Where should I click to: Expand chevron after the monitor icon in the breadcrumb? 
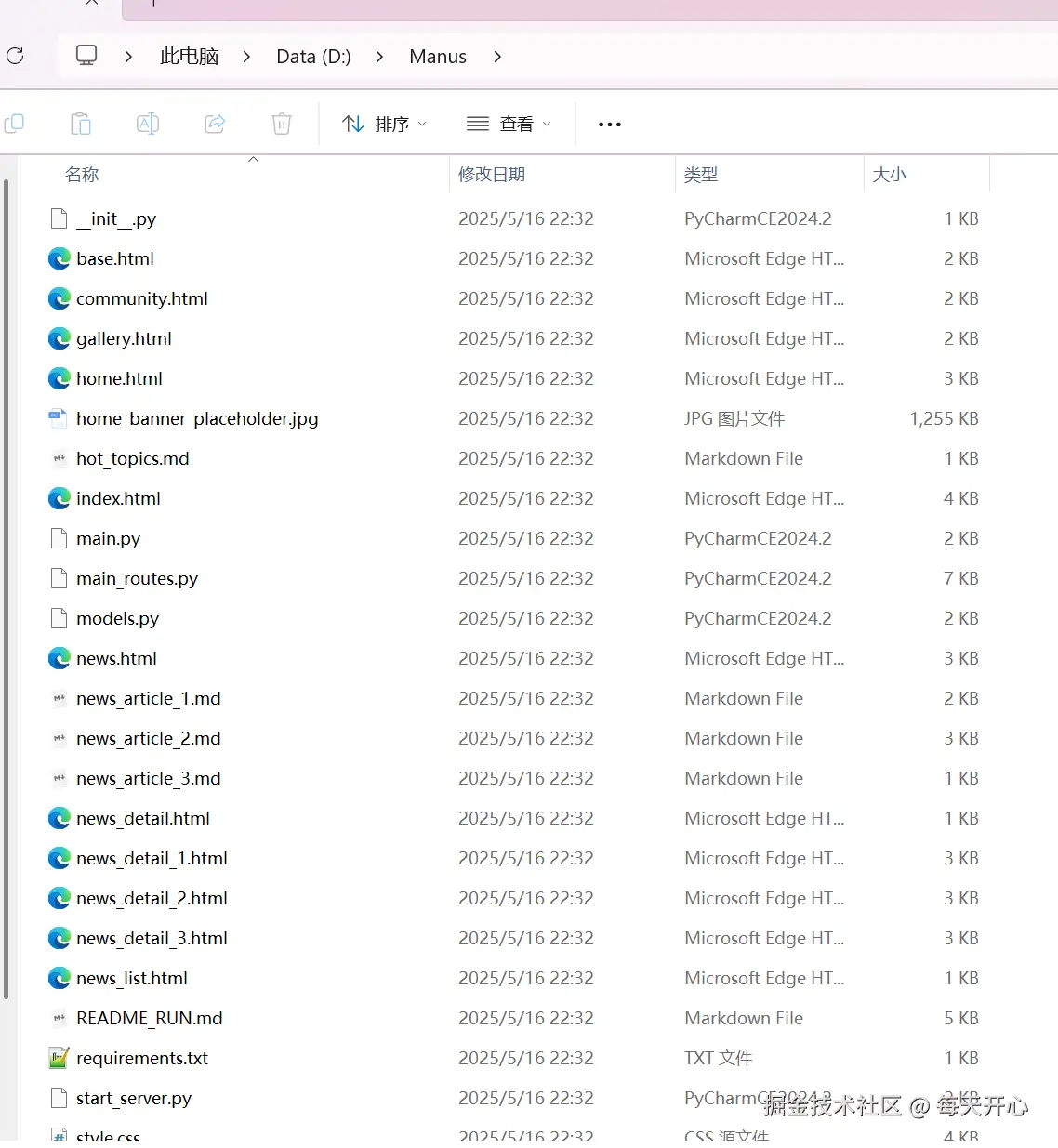(128, 57)
